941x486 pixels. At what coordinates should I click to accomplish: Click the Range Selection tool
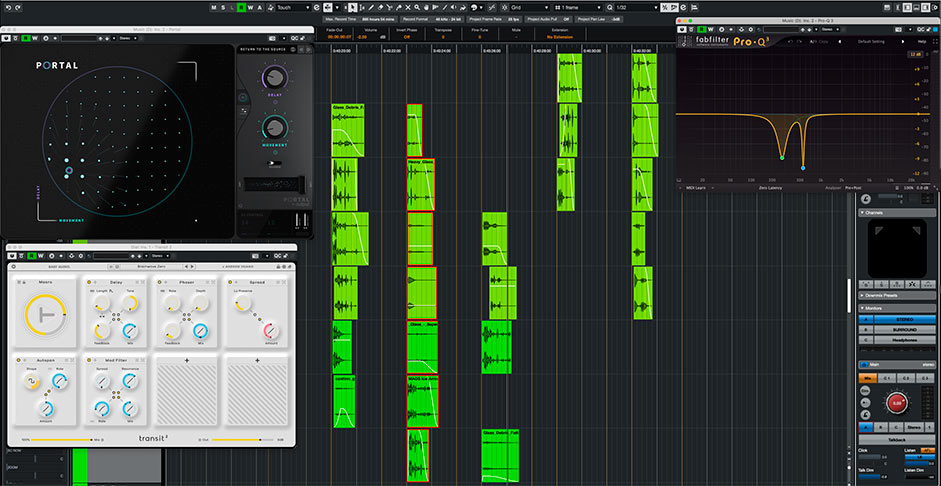coord(362,7)
